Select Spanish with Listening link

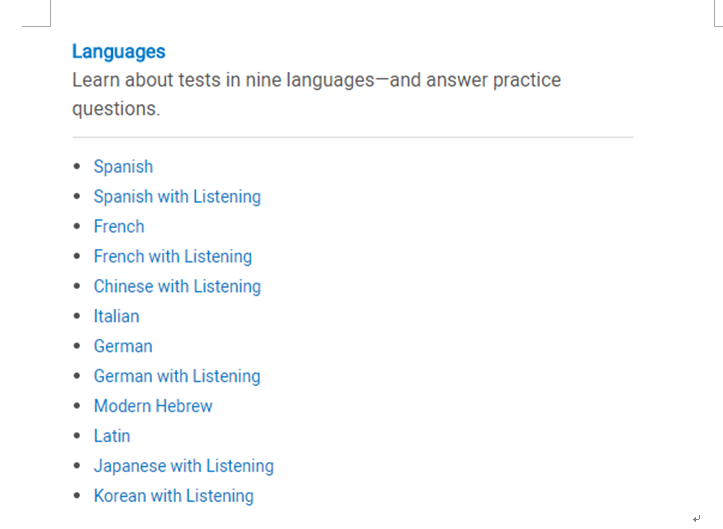177,196
